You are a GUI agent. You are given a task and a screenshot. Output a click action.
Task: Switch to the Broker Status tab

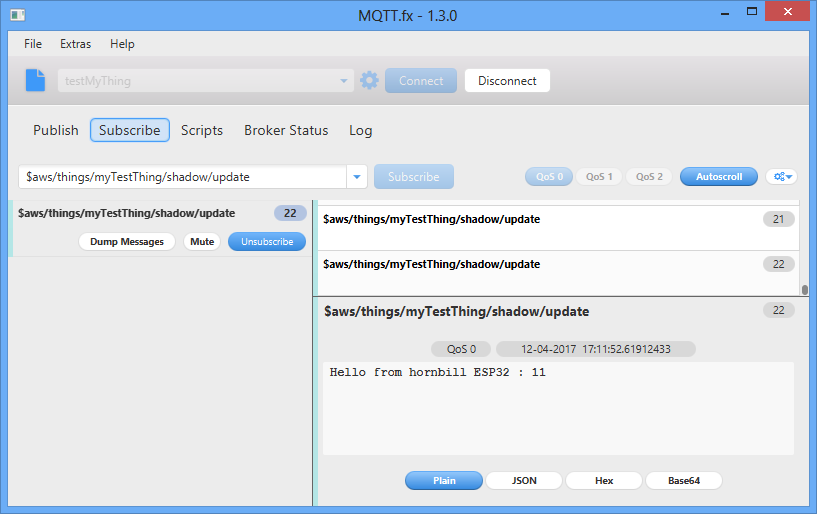(286, 130)
